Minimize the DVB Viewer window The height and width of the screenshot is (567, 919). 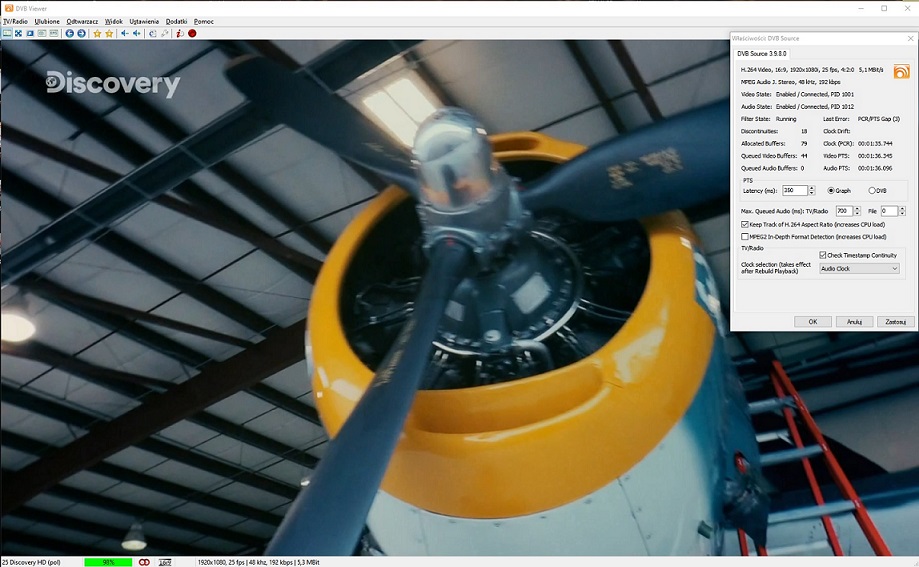861,8
